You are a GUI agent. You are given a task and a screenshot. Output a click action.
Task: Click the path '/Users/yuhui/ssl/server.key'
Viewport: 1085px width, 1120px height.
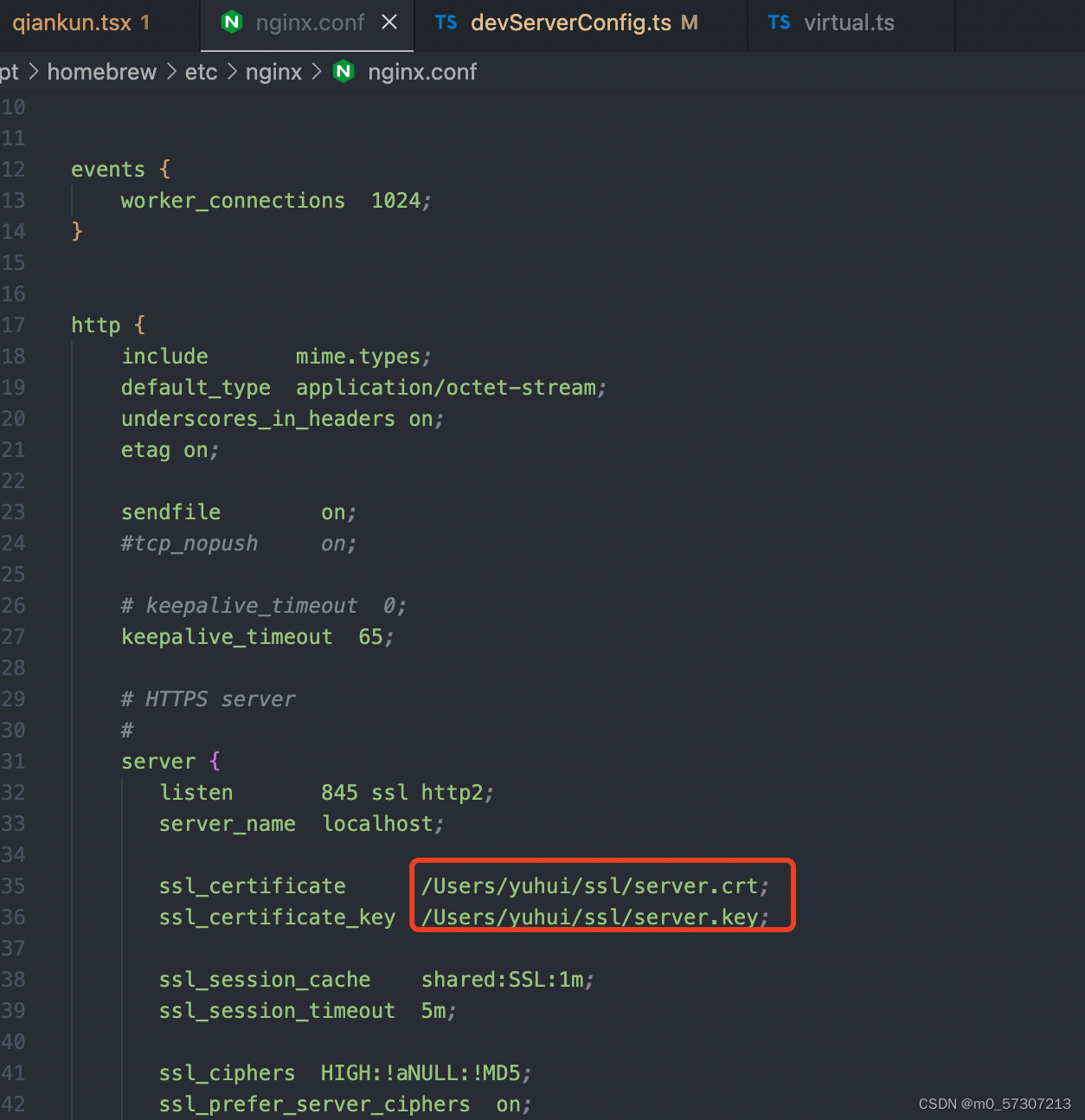(590, 917)
